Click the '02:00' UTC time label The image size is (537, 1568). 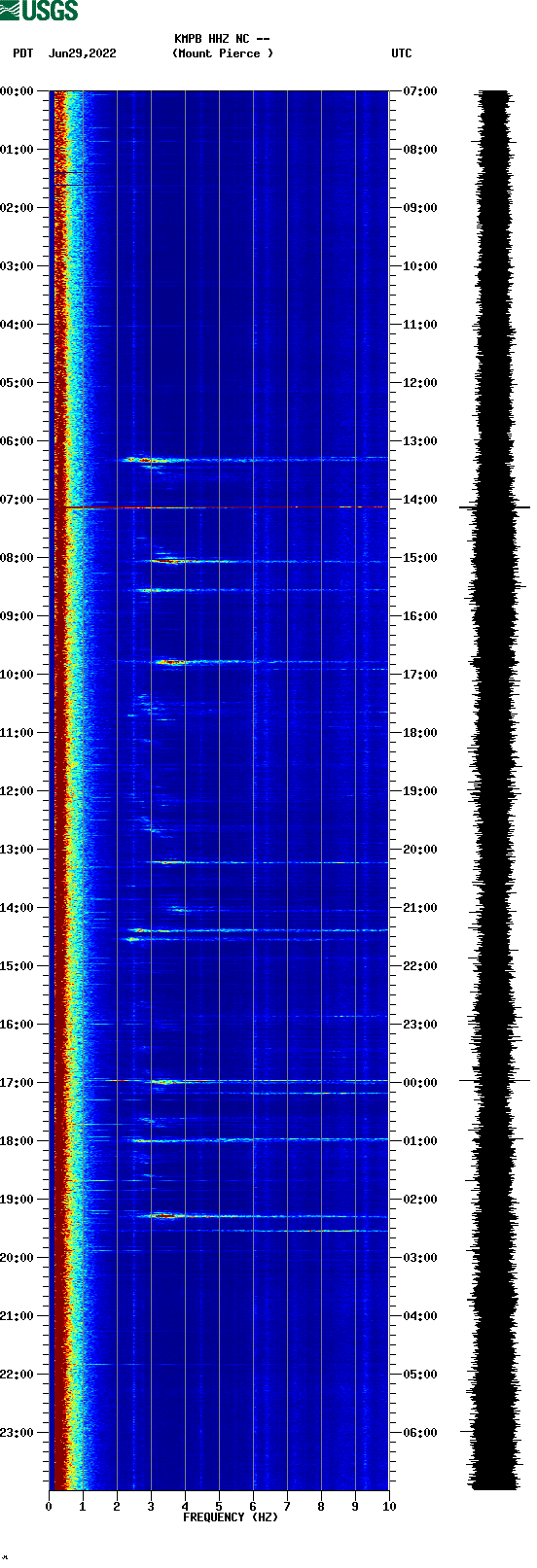click(420, 1200)
